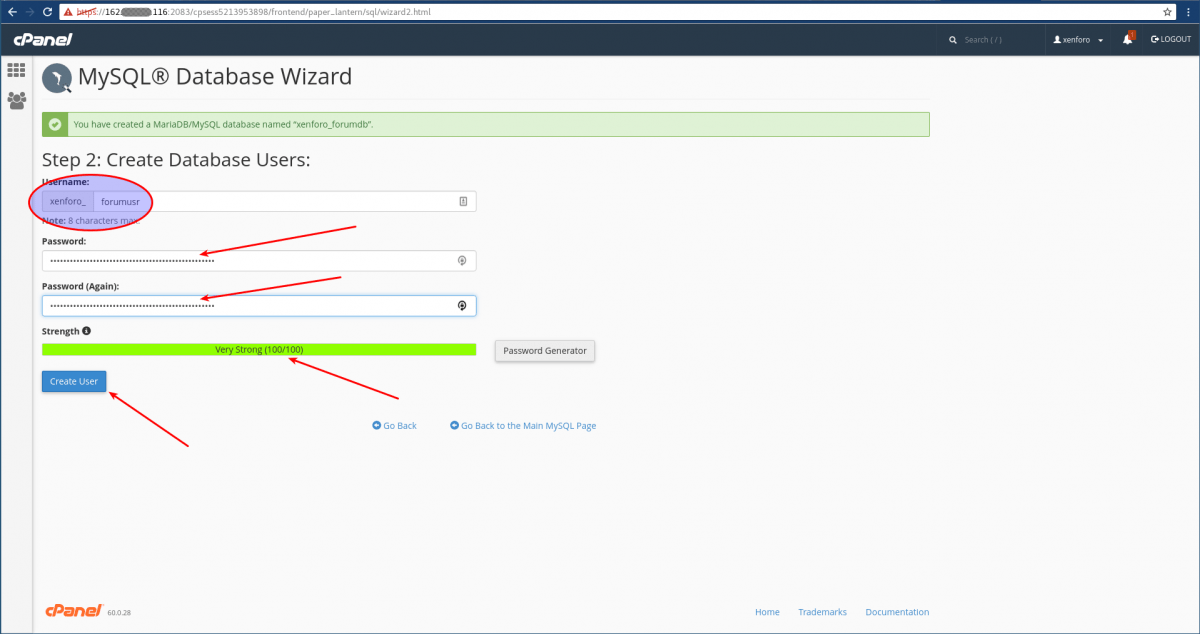The height and width of the screenshot is (634, 1200).
Task: Click LOGOUT in the top bar
Action: point(1170,39)
